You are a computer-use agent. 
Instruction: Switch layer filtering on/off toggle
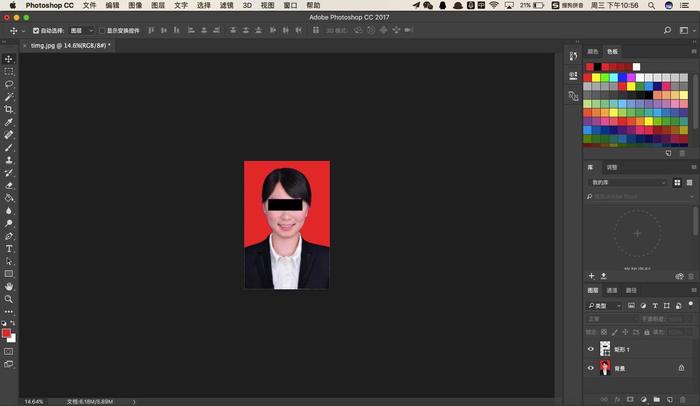(x=691, y=305)
